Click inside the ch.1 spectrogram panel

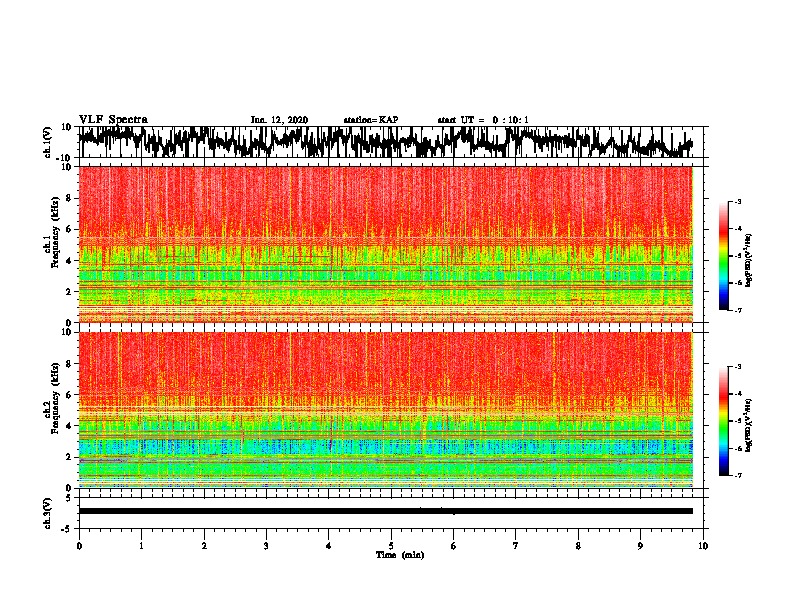[385, 244]
